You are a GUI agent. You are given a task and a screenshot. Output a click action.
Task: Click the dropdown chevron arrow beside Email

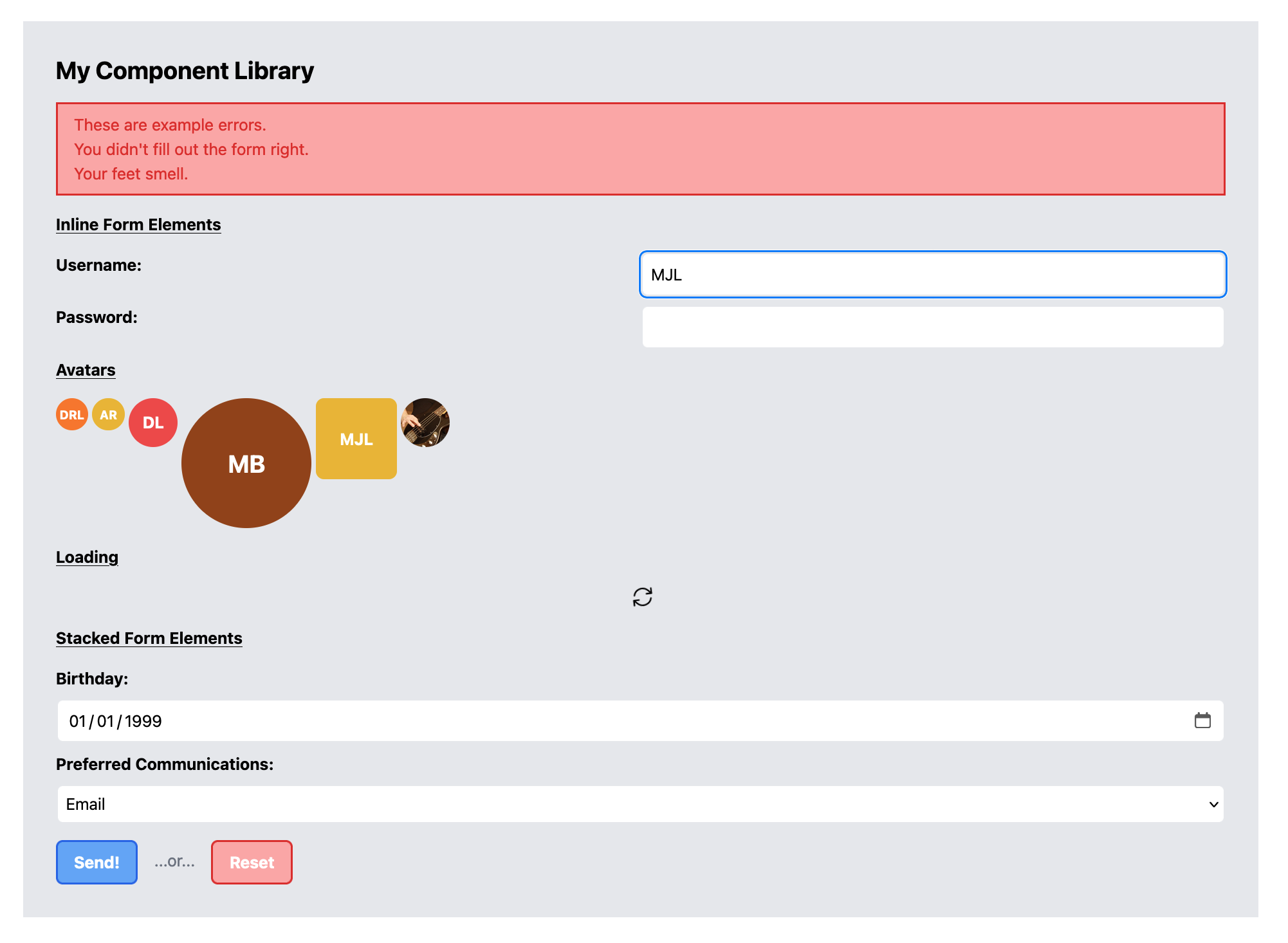1213,804
